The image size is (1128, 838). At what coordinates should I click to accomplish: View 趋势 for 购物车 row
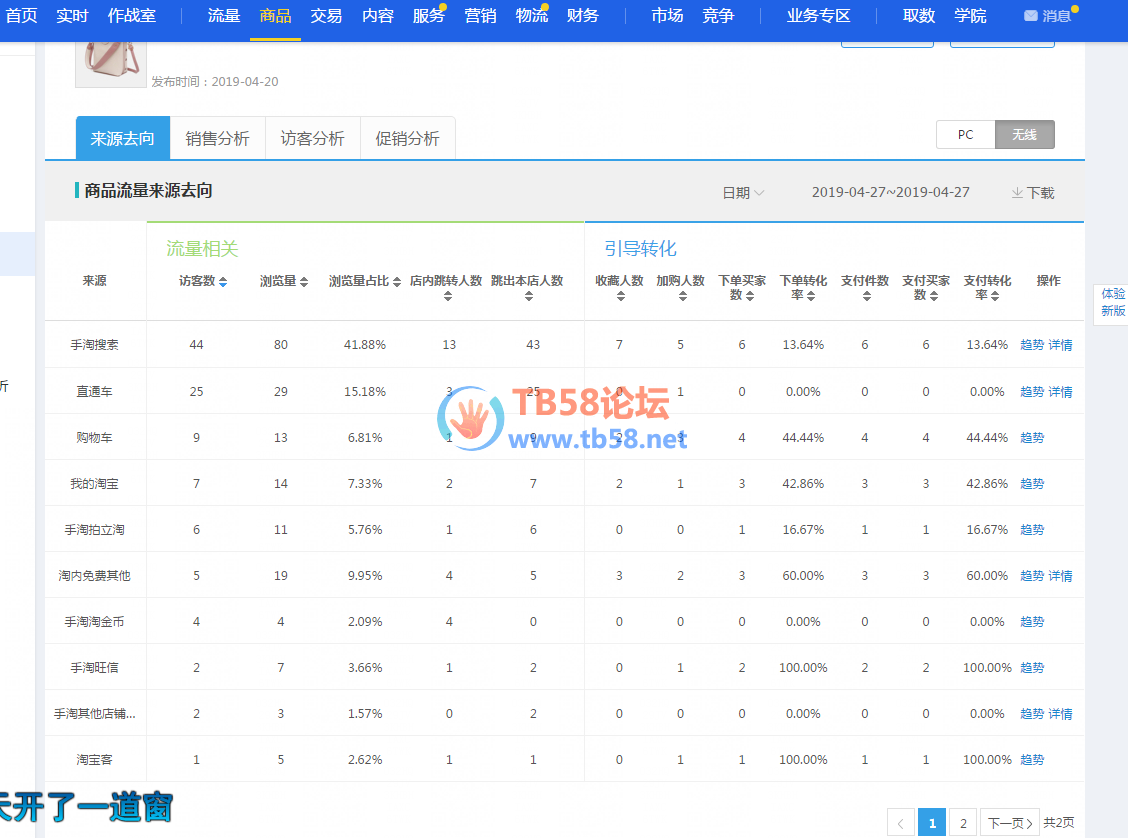click(1032, 438)
